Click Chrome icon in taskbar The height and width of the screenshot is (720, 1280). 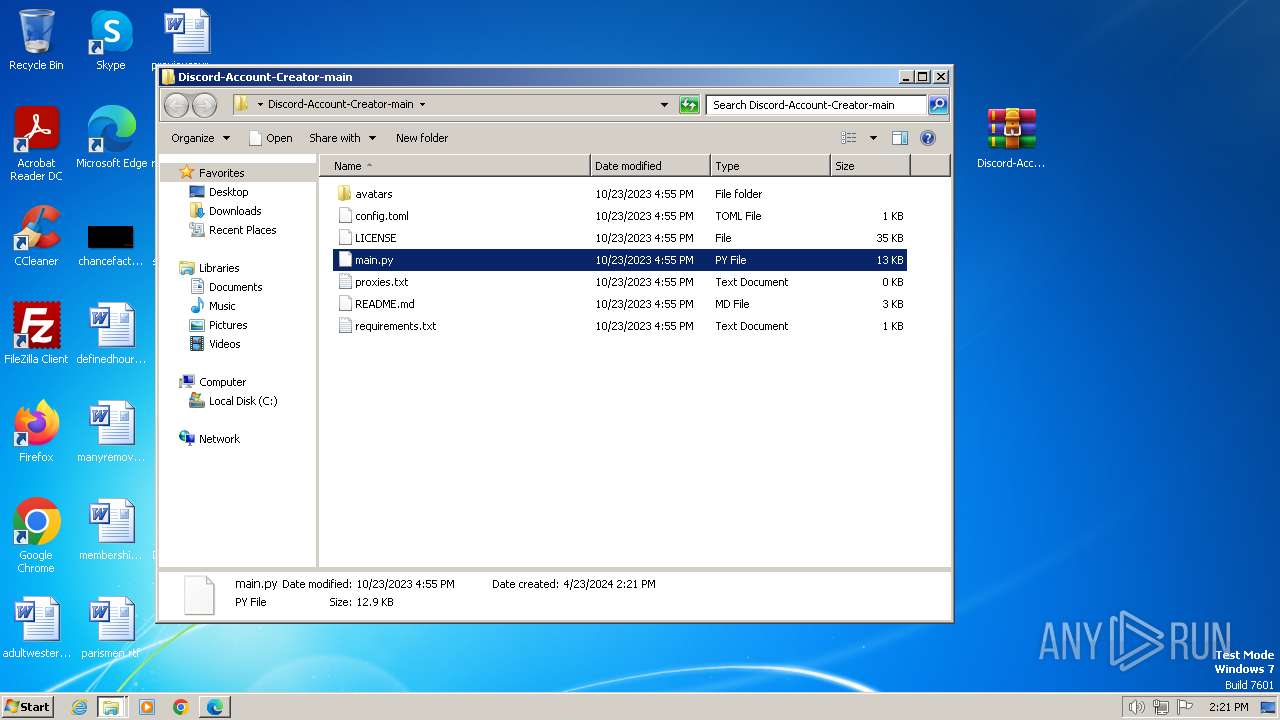pyautogui.click(x=181, y=707)
